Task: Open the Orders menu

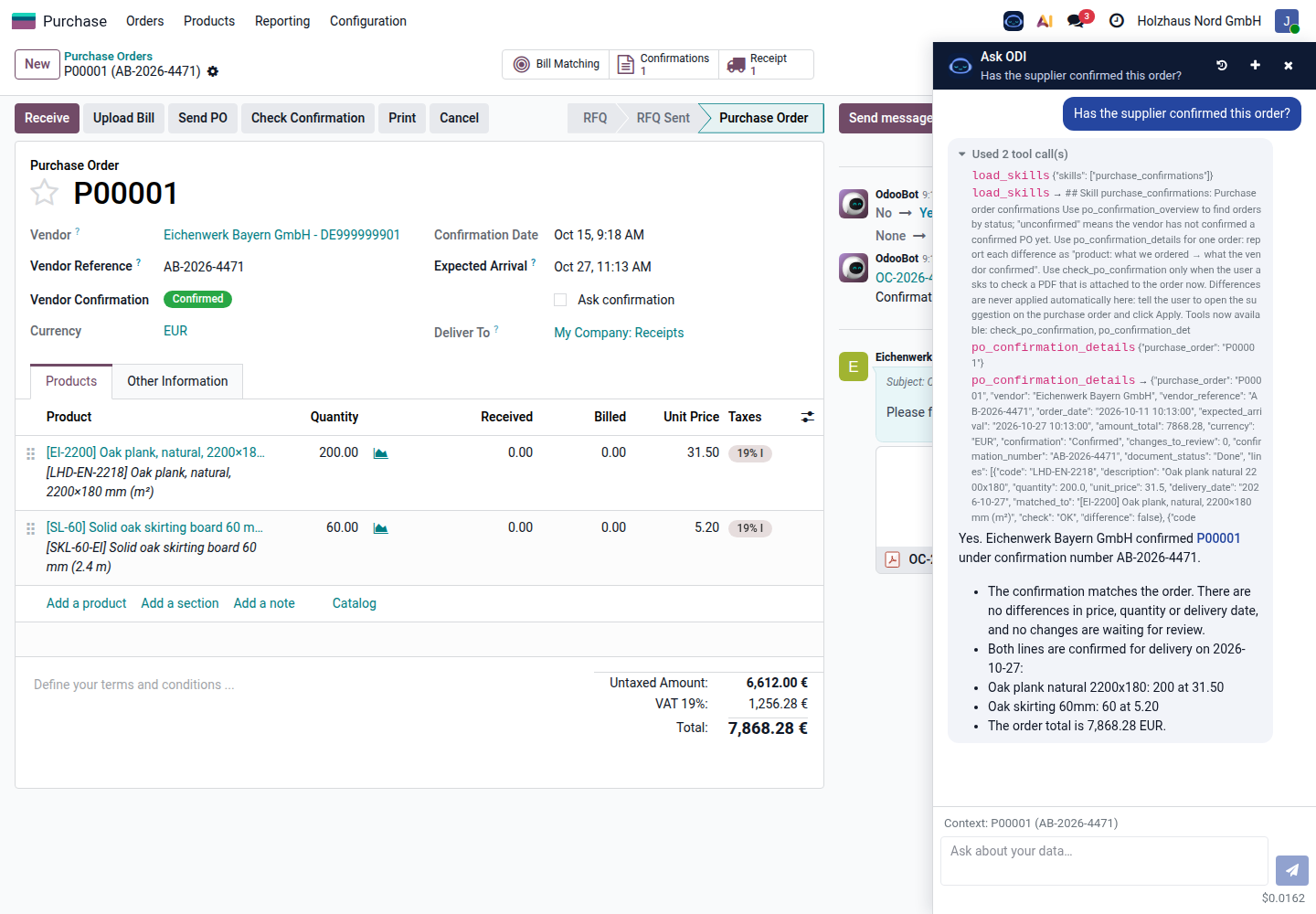Action: (x=144, y=21)
